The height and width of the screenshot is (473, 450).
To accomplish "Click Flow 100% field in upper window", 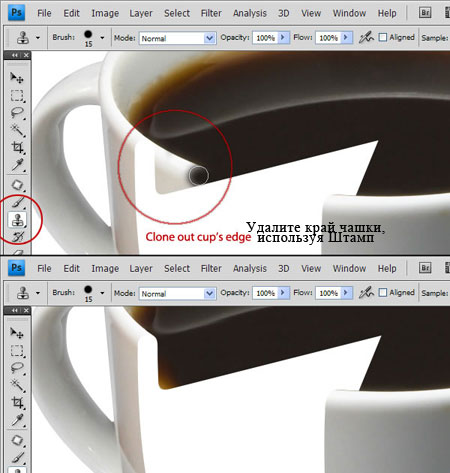I will (329, 38).
